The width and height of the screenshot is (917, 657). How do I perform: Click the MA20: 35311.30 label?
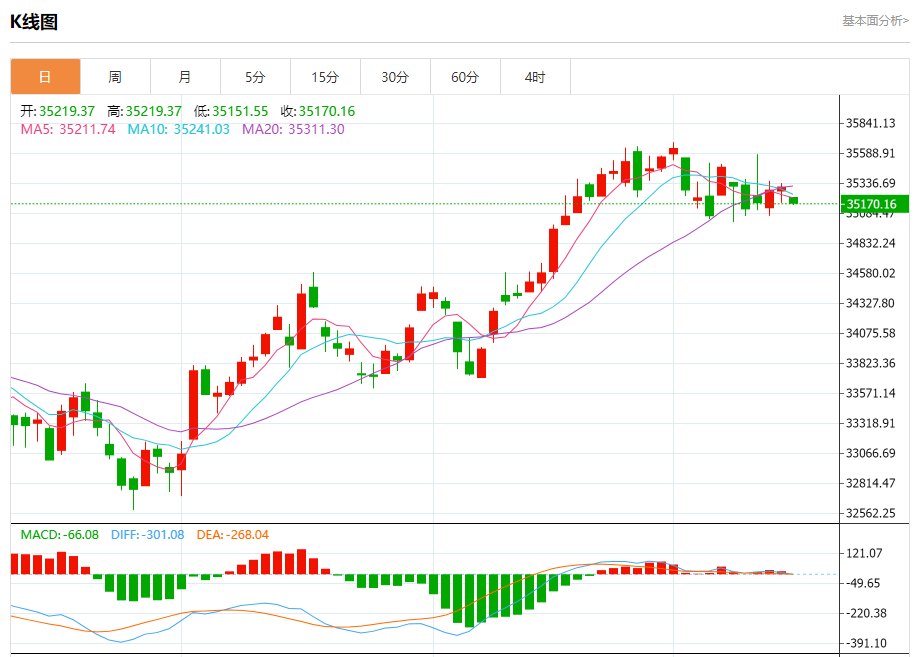click(293, 129)
